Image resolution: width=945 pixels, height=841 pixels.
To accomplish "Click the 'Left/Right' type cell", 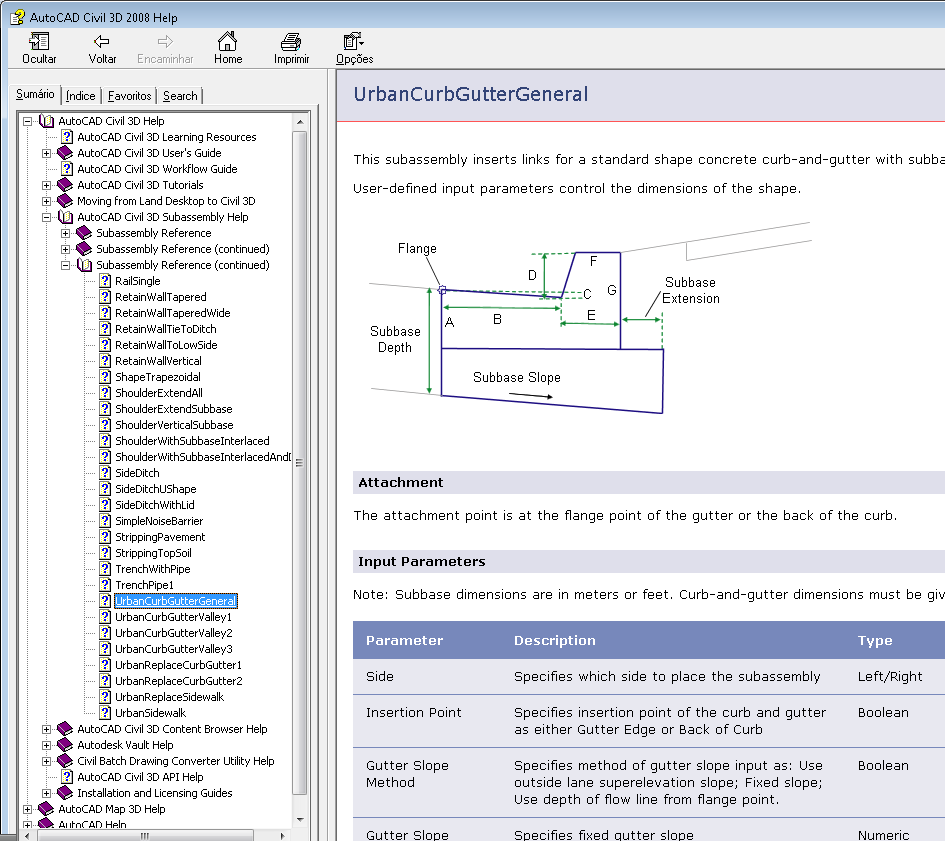I will (890, 676).
